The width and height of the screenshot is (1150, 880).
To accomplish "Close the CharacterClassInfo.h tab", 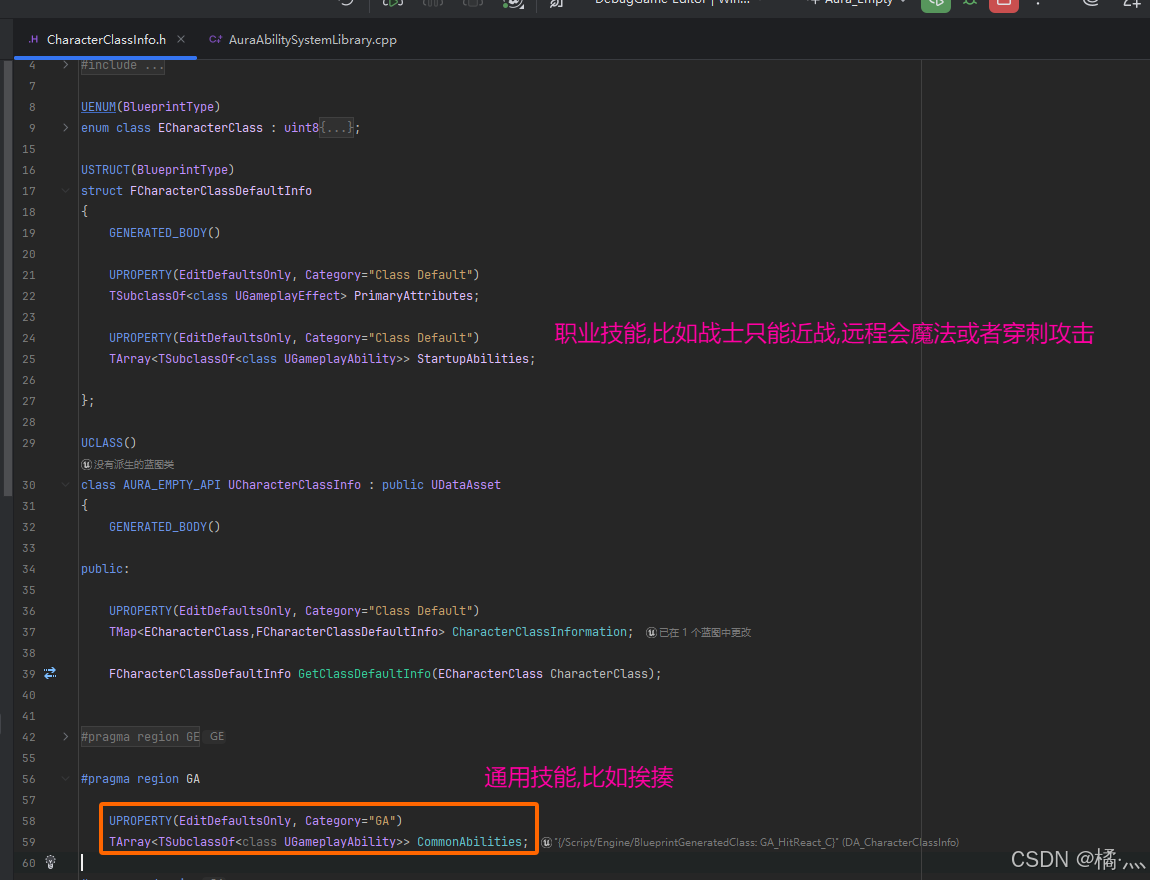I will pyautogui.click(x=181, y=39).
